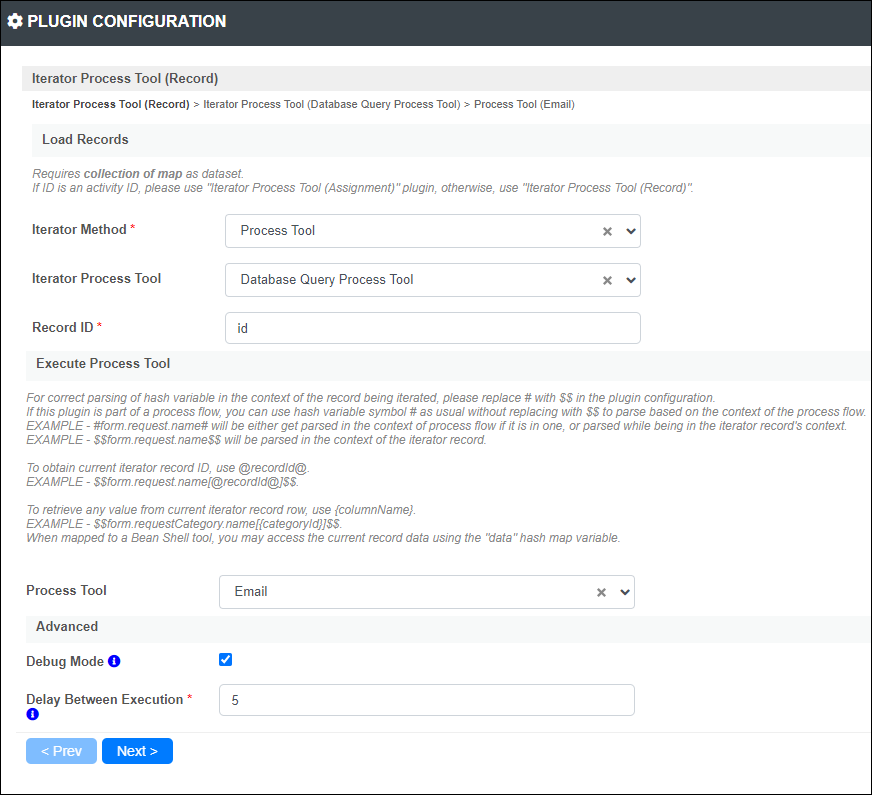Click the Record ID label

(62, 327)
